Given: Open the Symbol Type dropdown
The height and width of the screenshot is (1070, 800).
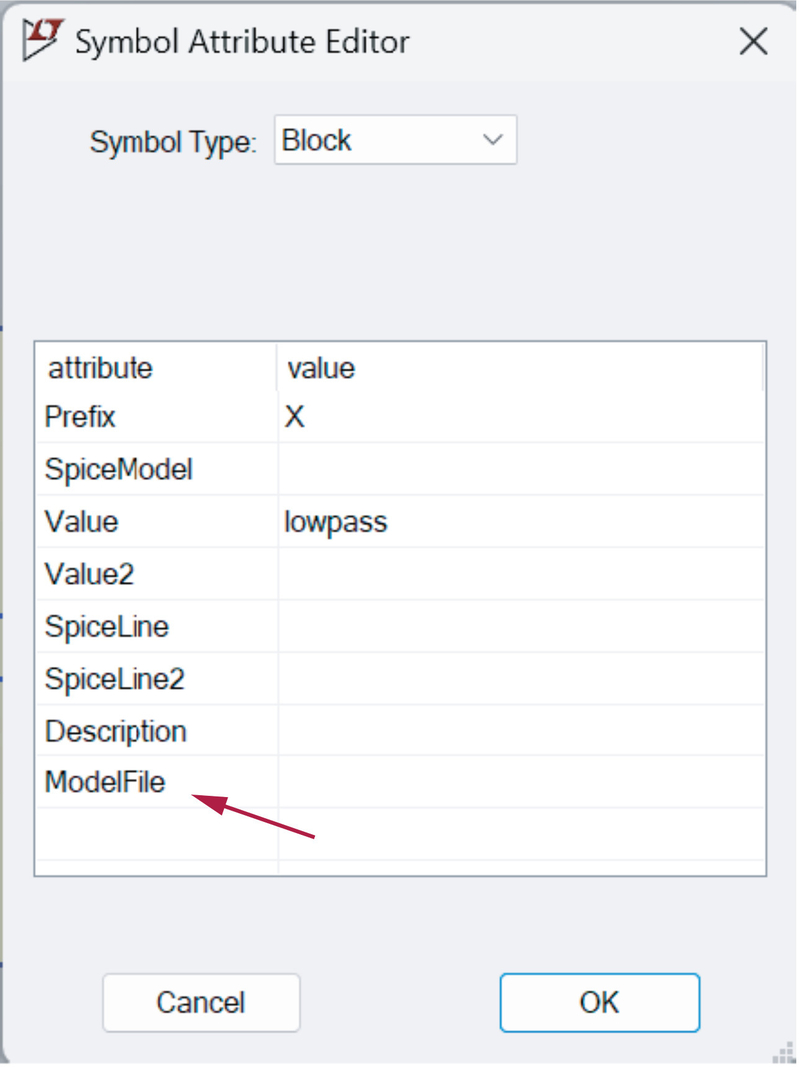Looking at the screenshot, I should (x=396, y=140).
